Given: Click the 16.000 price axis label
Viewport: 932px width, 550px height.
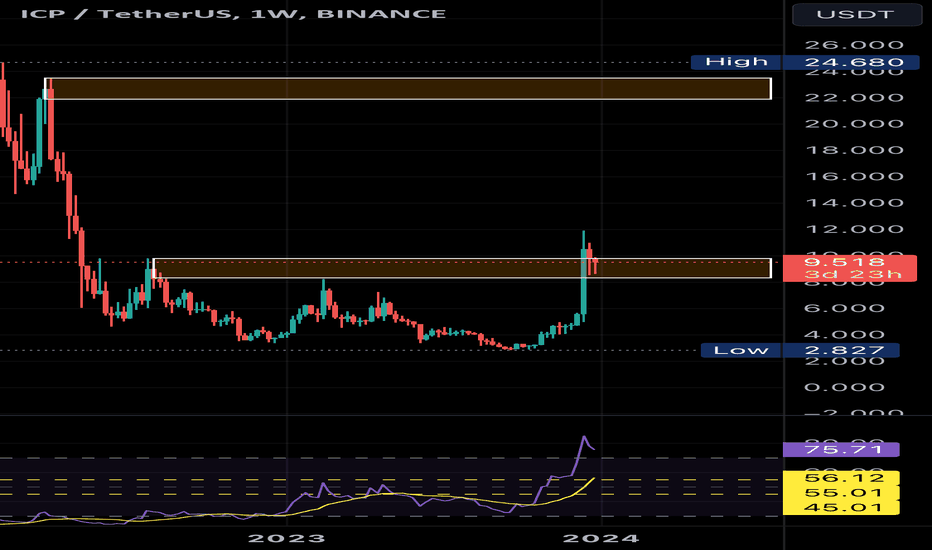Looking at the screenshot, I should 854,177.
